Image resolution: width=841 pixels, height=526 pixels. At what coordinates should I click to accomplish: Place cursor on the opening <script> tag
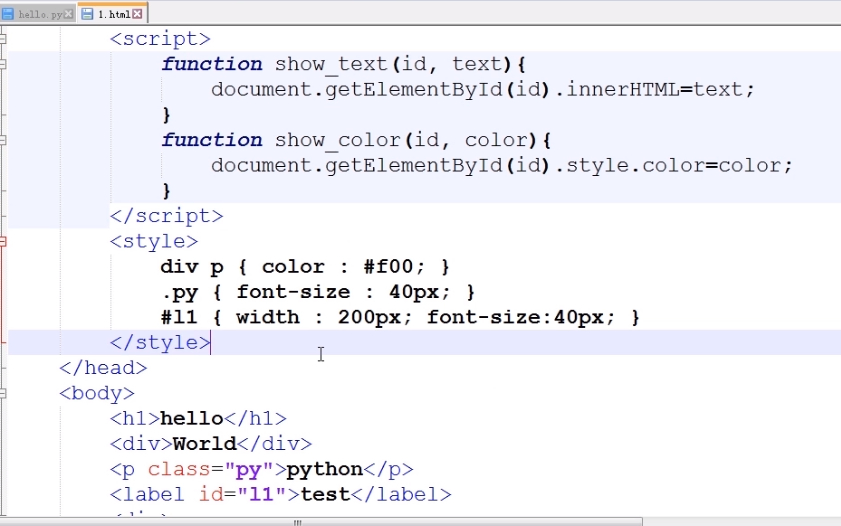pyautogui.click(x=160, y=39)
